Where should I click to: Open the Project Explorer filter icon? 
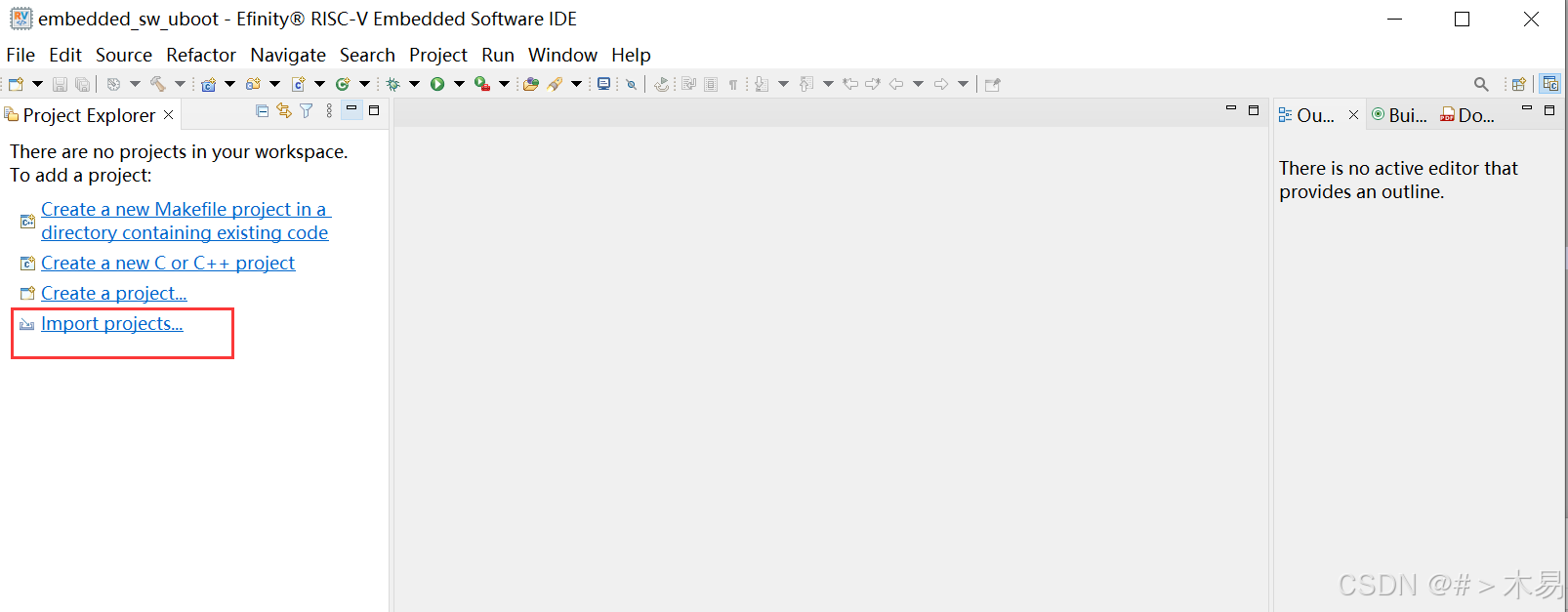[x=306, y=110]
